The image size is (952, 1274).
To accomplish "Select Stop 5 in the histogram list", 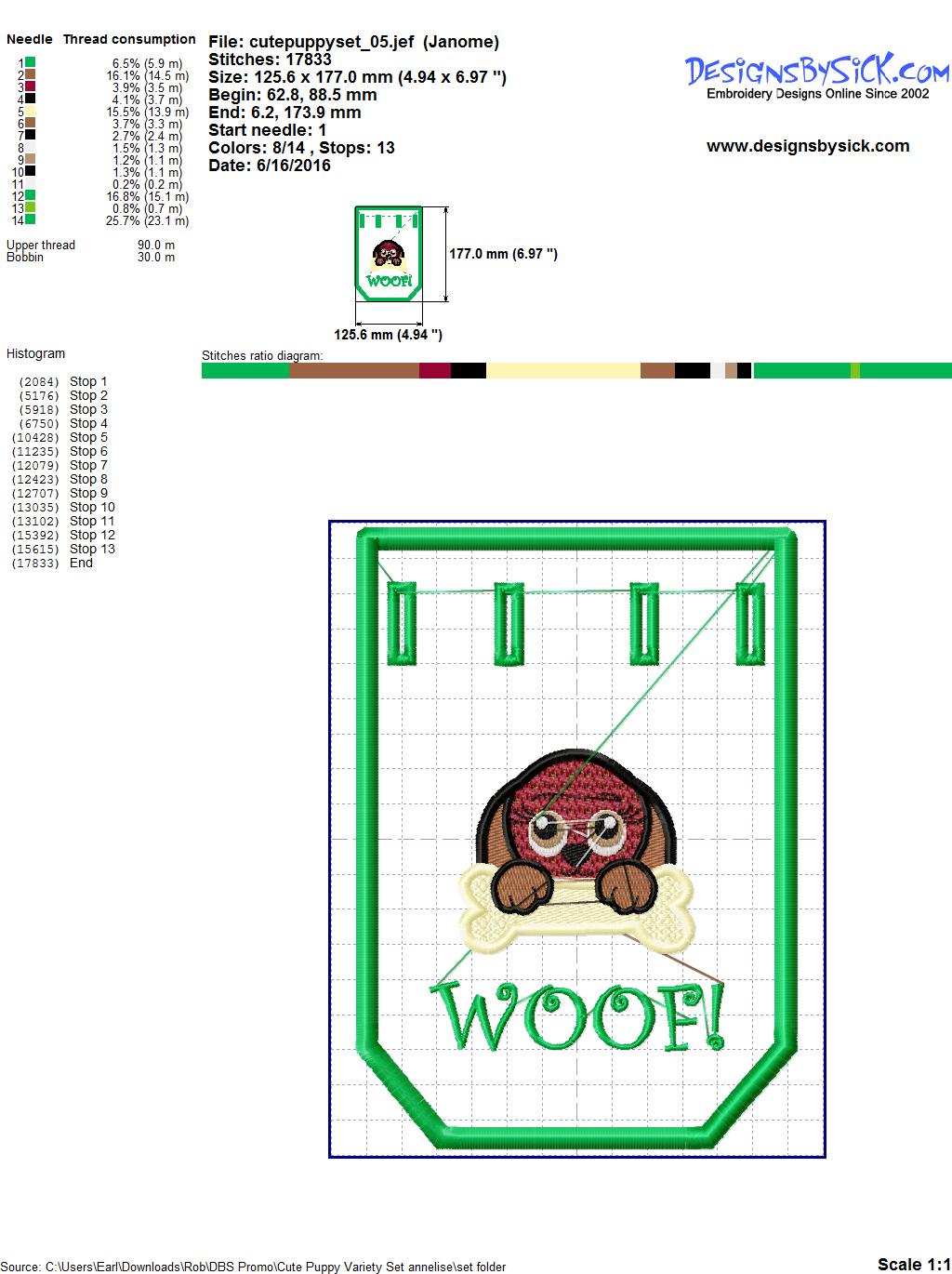I will [x=88, y=437].
